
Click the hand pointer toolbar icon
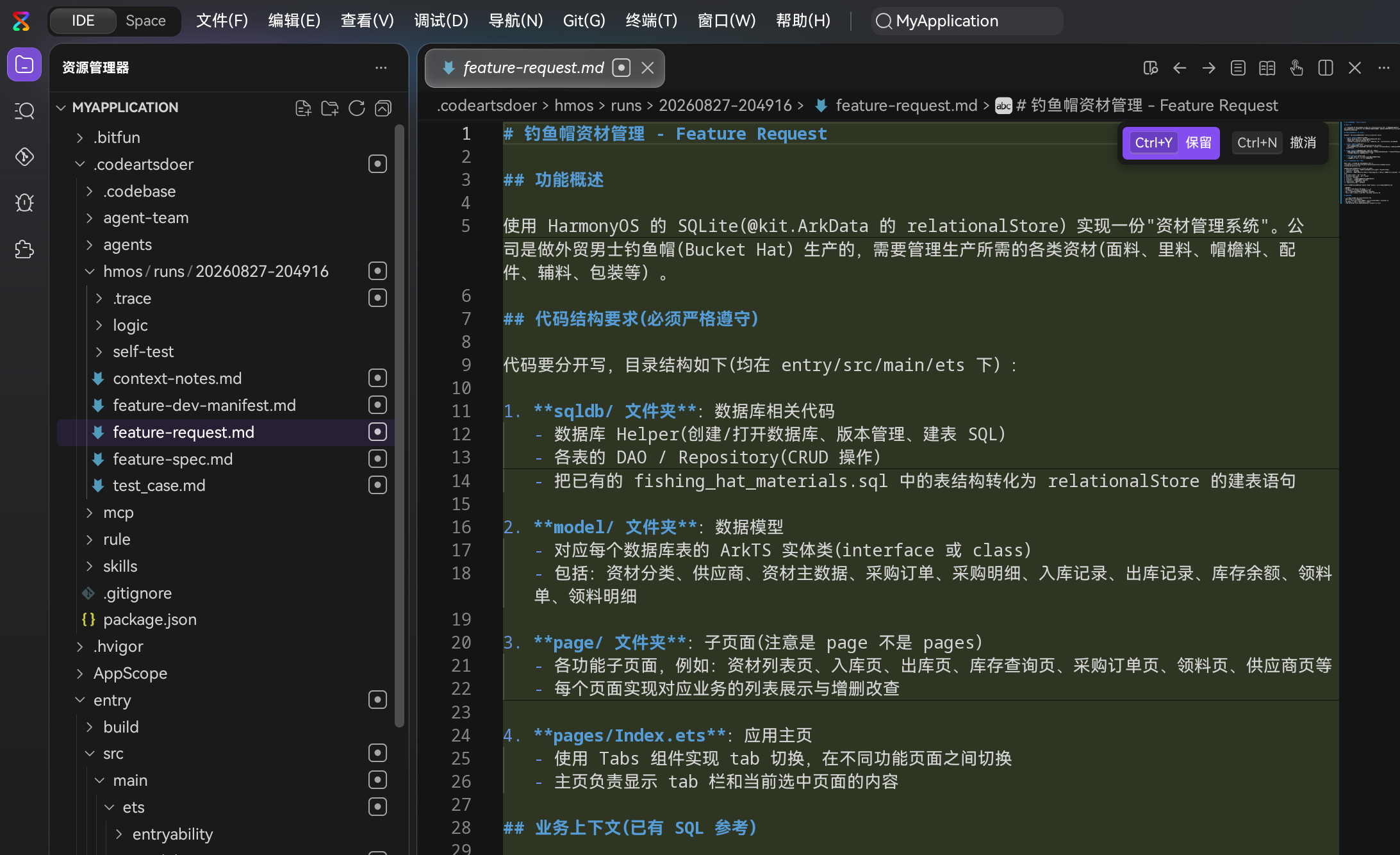pyautogui.click(x=1296, y=68)
